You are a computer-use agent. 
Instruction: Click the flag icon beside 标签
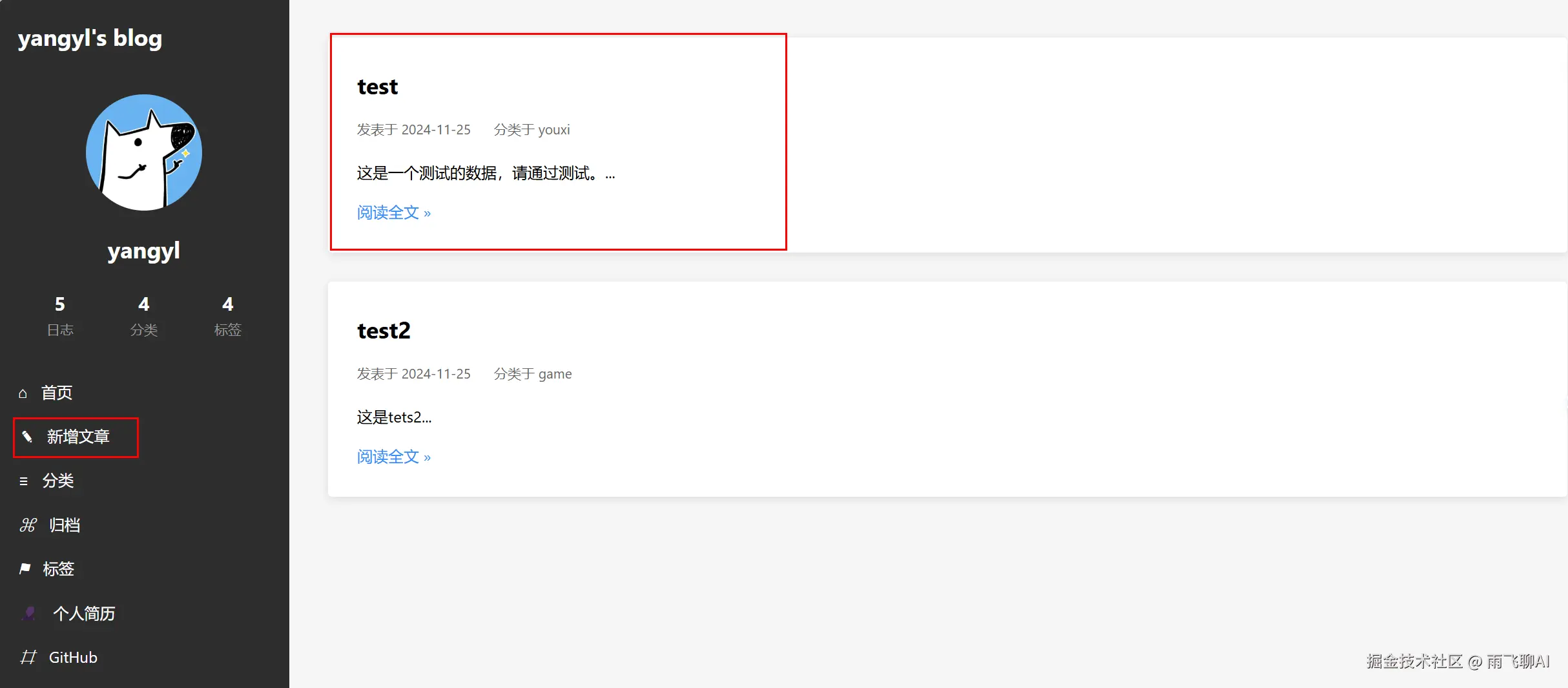pos(25,569)
